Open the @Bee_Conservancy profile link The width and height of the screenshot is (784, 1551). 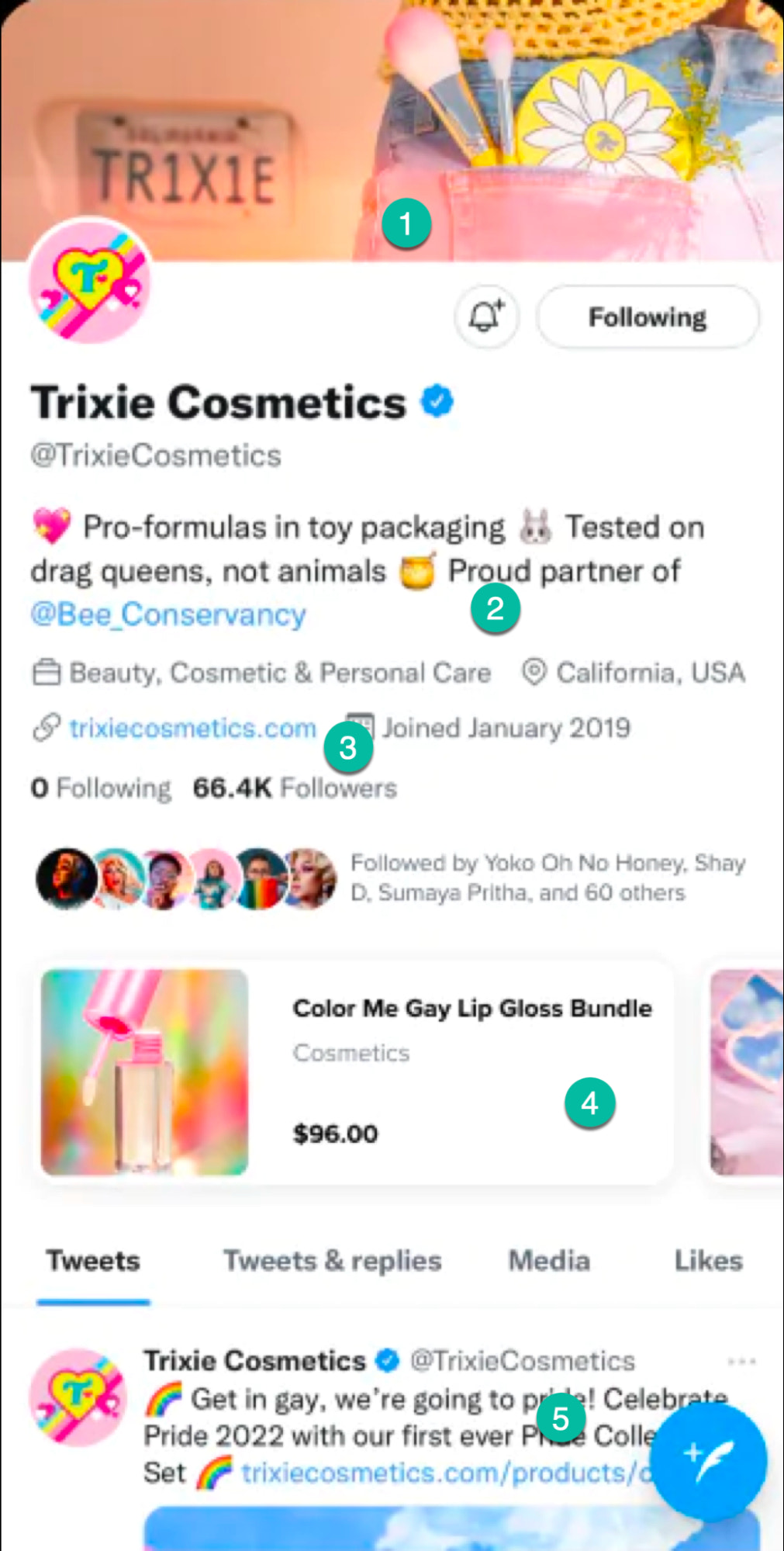(x=168, y=614)
